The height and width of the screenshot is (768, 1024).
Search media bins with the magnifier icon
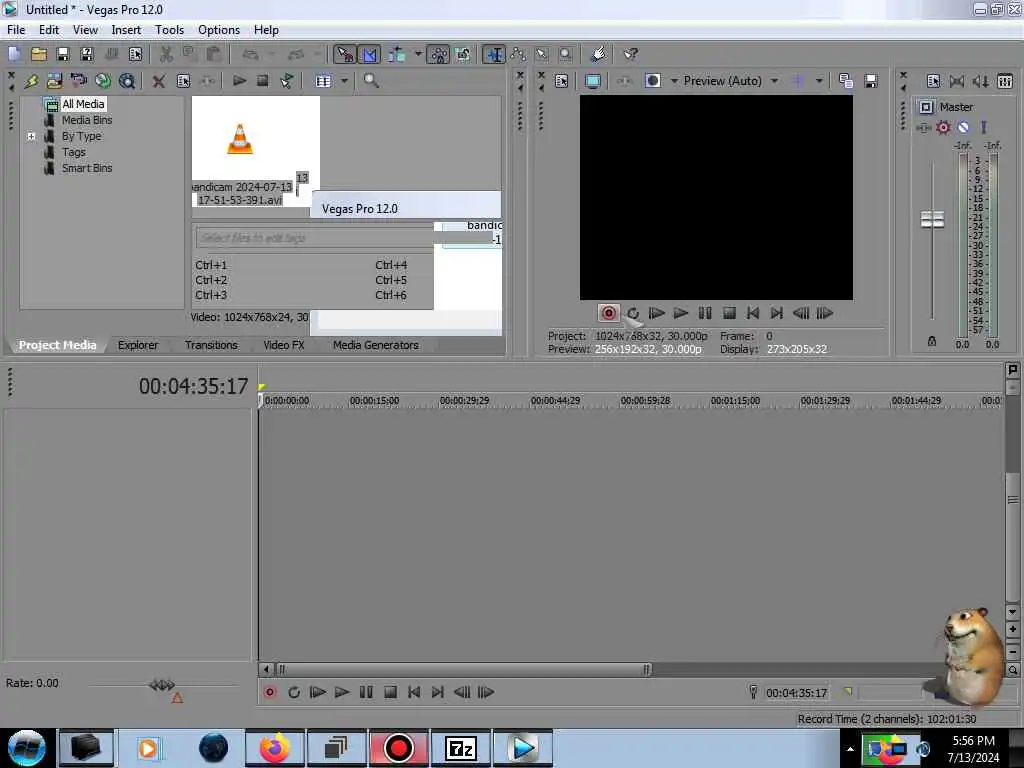point(371,81)
